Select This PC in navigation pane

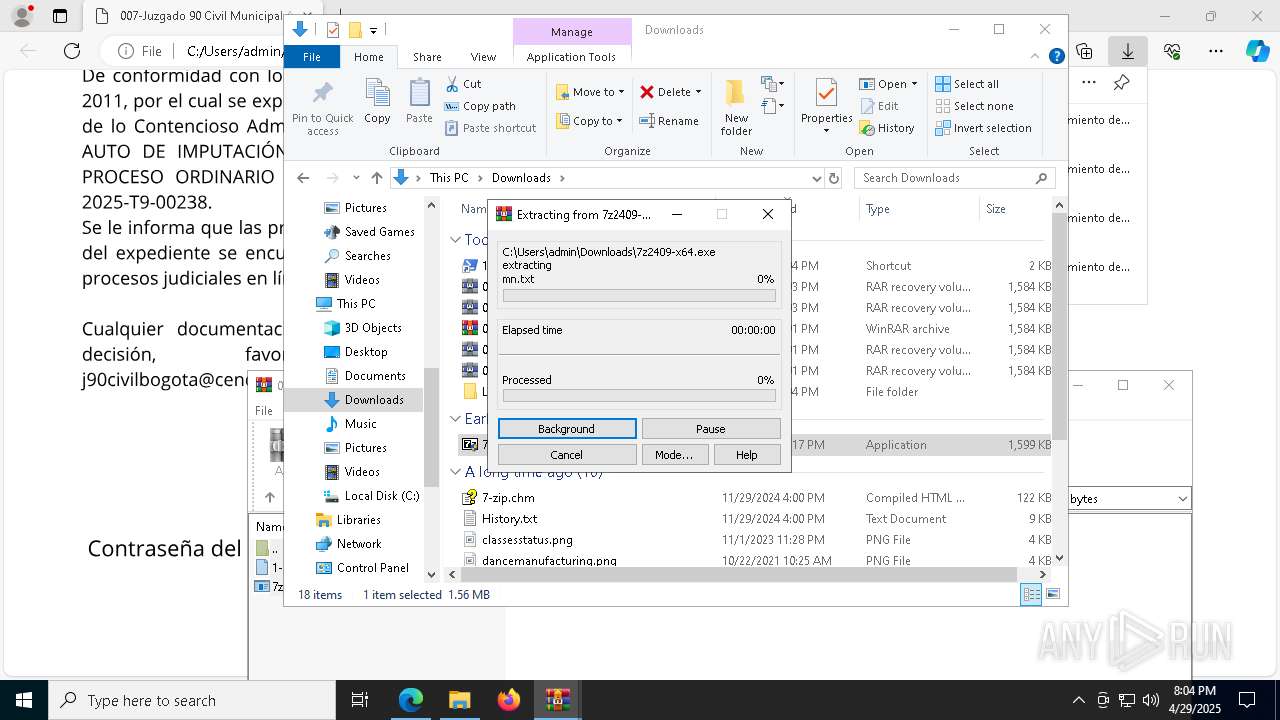tap(346, 304)
